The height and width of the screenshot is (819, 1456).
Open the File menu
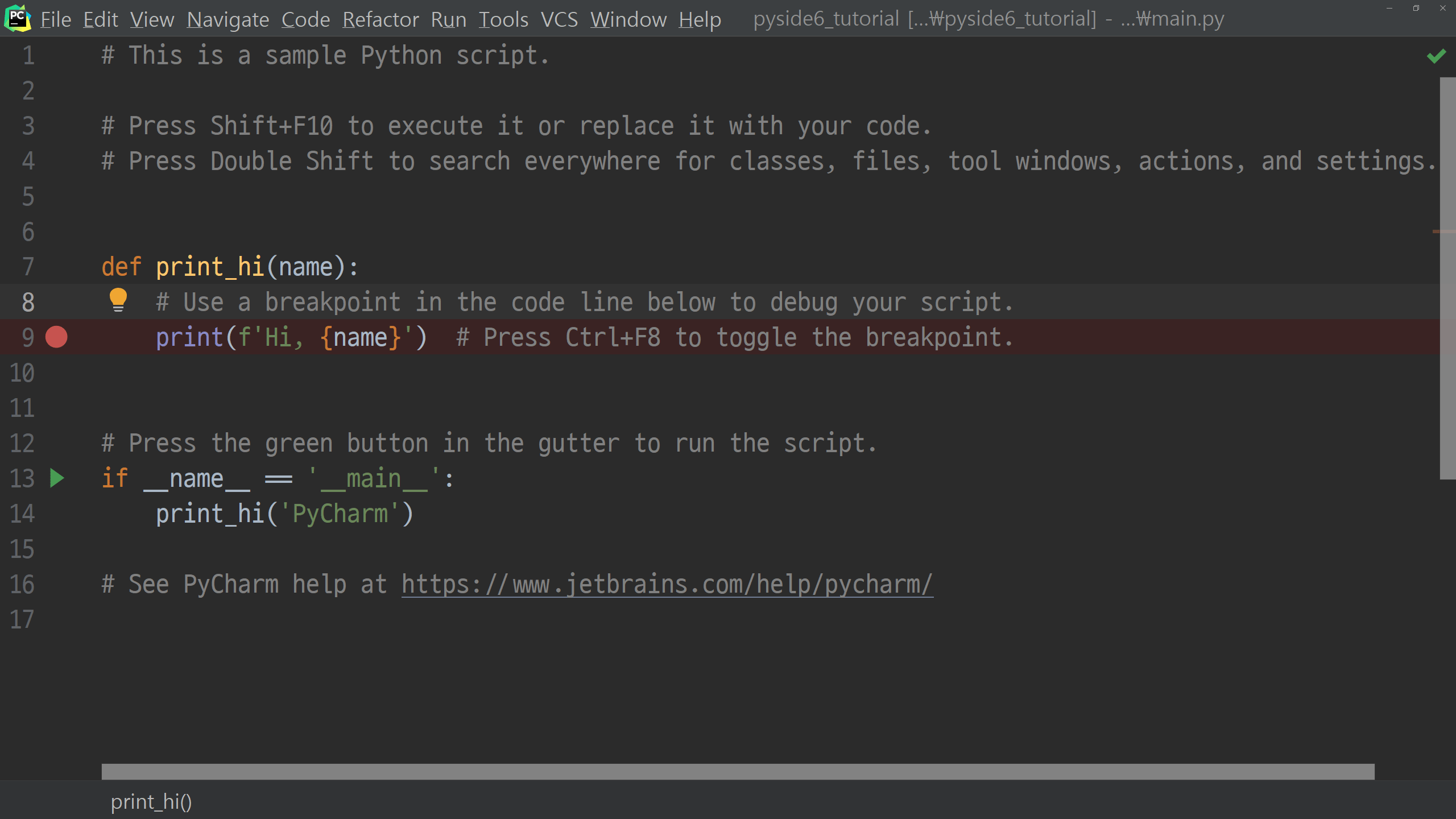coord(55,19)
